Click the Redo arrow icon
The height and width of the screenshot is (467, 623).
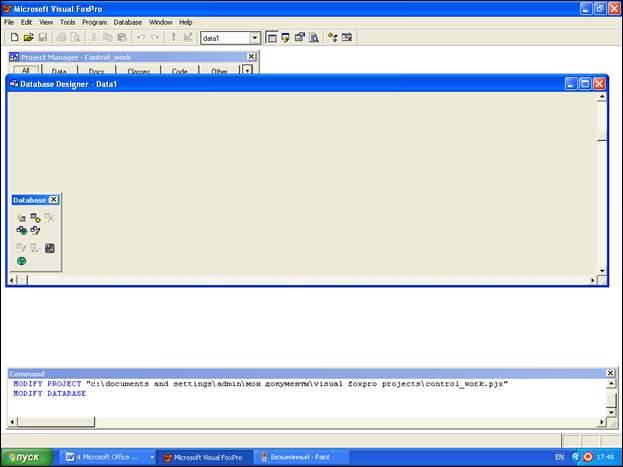[x=155, y=37]
